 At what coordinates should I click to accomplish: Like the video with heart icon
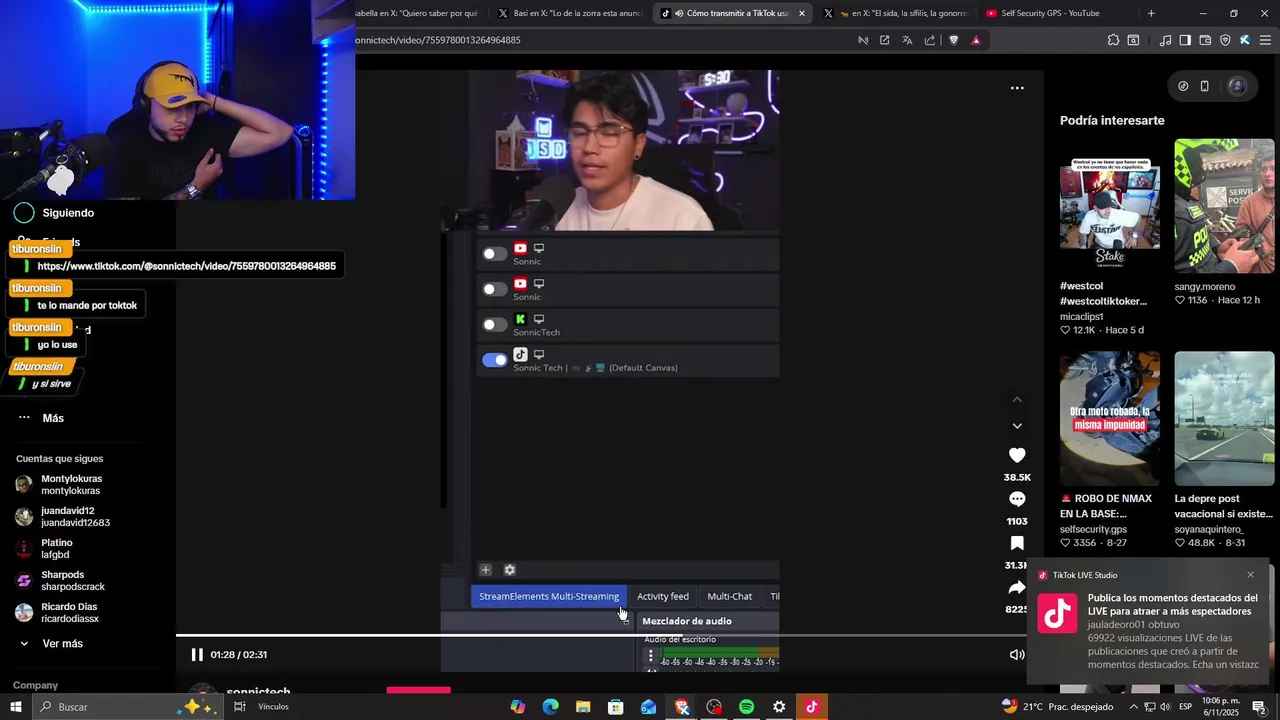[1017, 456]
